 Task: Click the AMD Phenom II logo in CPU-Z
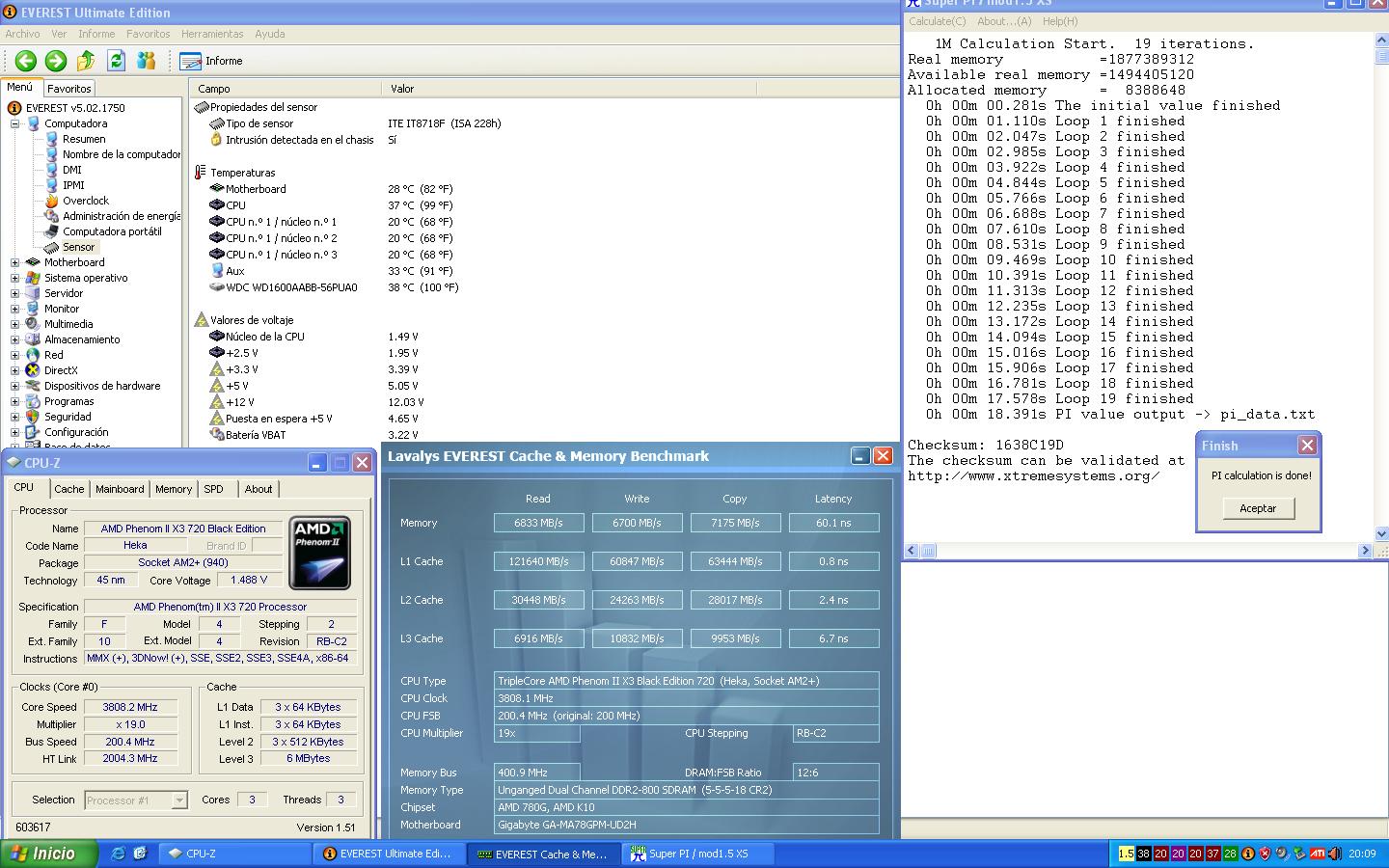(319, 553)
